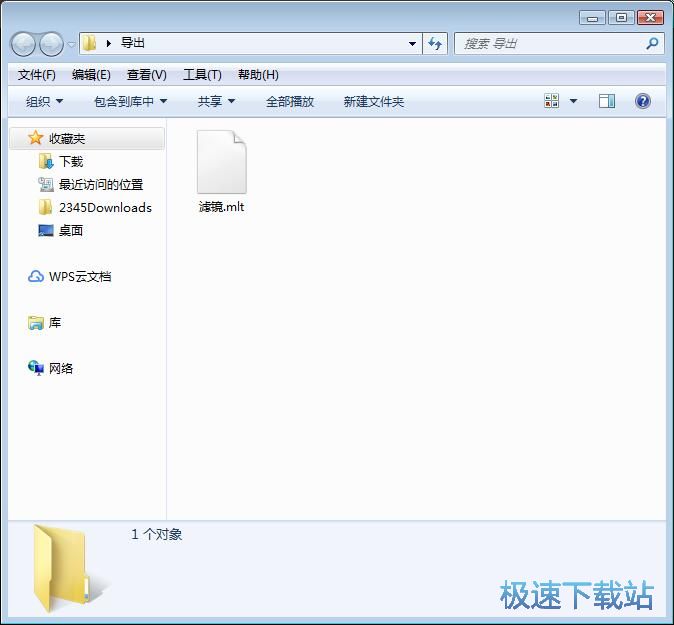Click the magnifier search icon
The height and width of the screenshot is (625, 674).
point(653,43)
